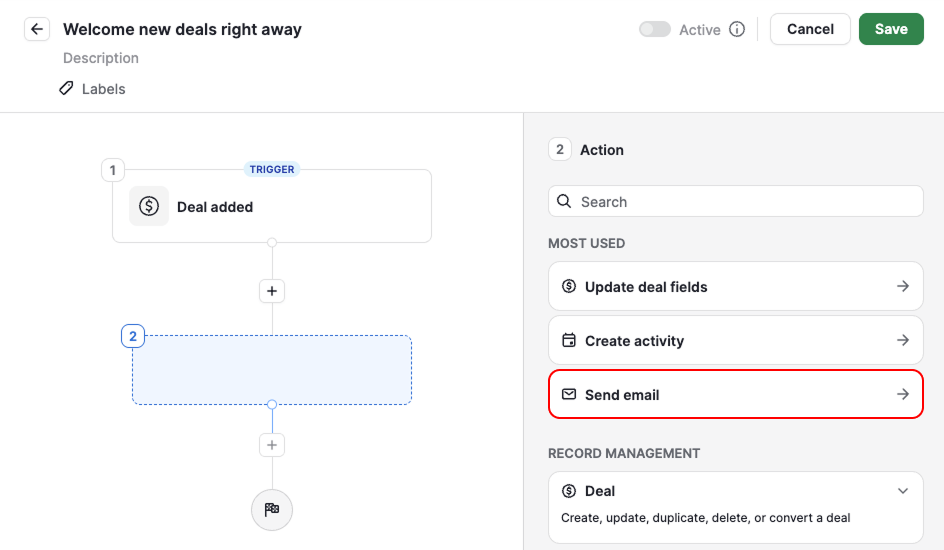Click the info icon beside Active

coord(737,29)
